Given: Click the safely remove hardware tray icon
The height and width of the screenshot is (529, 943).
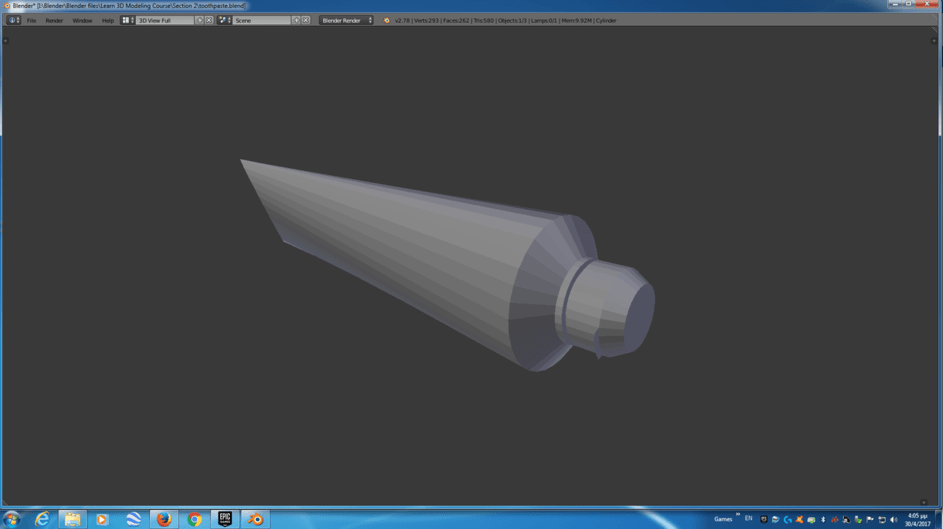Looking at the screenshot, I should point(858,519).
